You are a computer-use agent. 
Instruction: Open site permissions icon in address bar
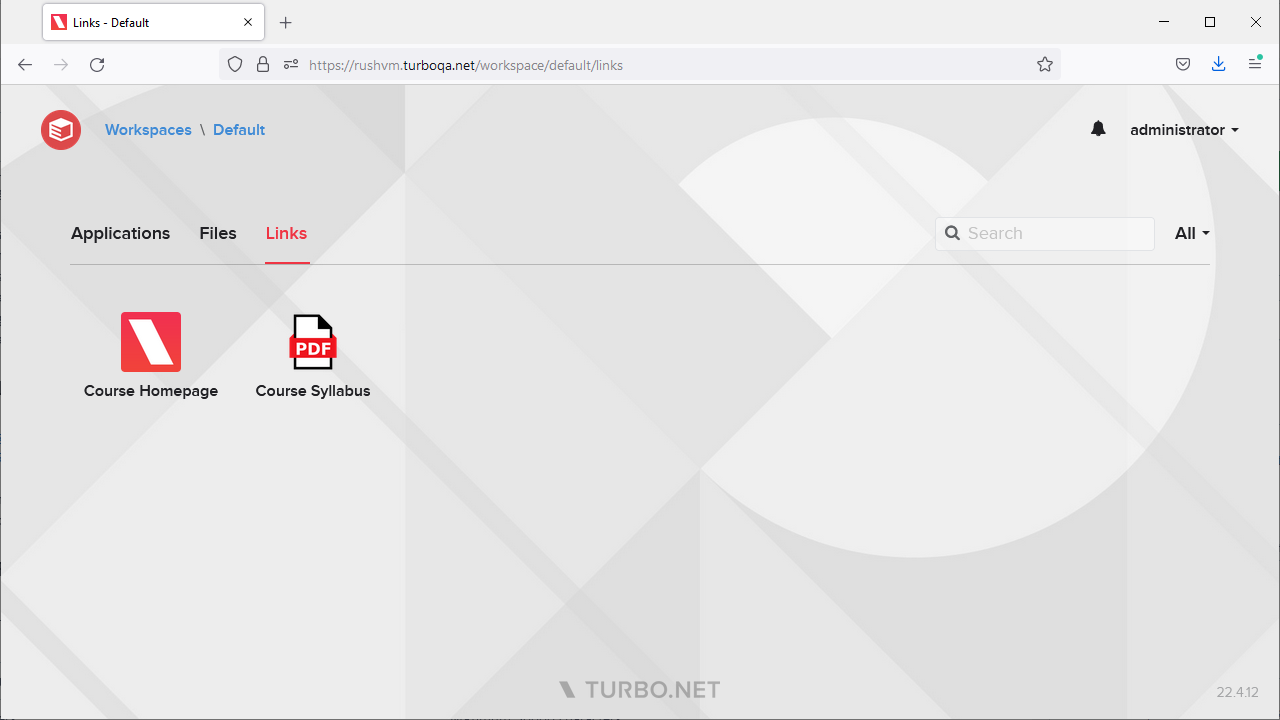coord(291,65)
